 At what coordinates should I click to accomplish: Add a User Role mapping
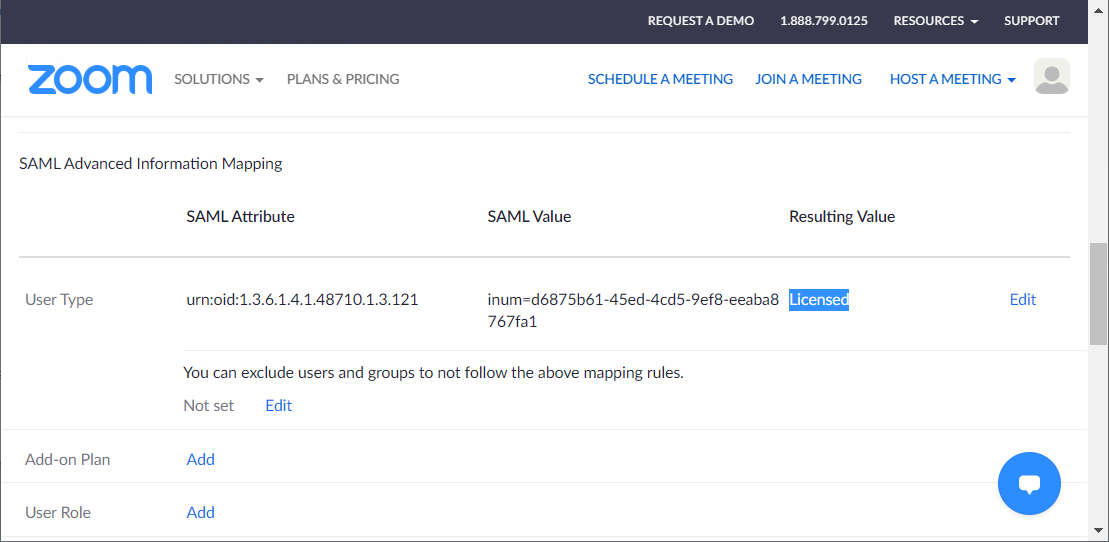click(201, 512)
